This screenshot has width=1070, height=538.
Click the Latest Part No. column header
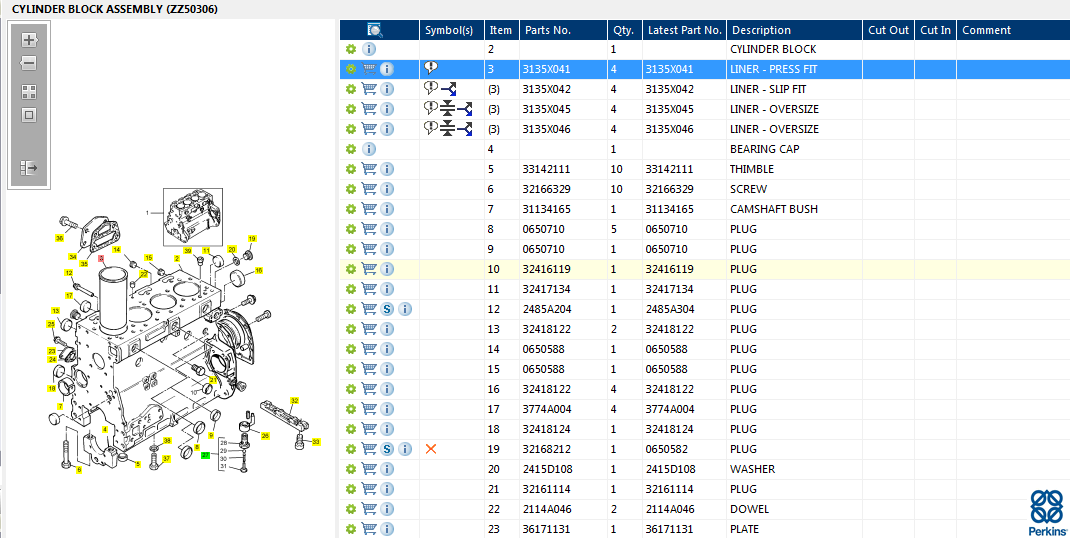click(x=684, y=30)
